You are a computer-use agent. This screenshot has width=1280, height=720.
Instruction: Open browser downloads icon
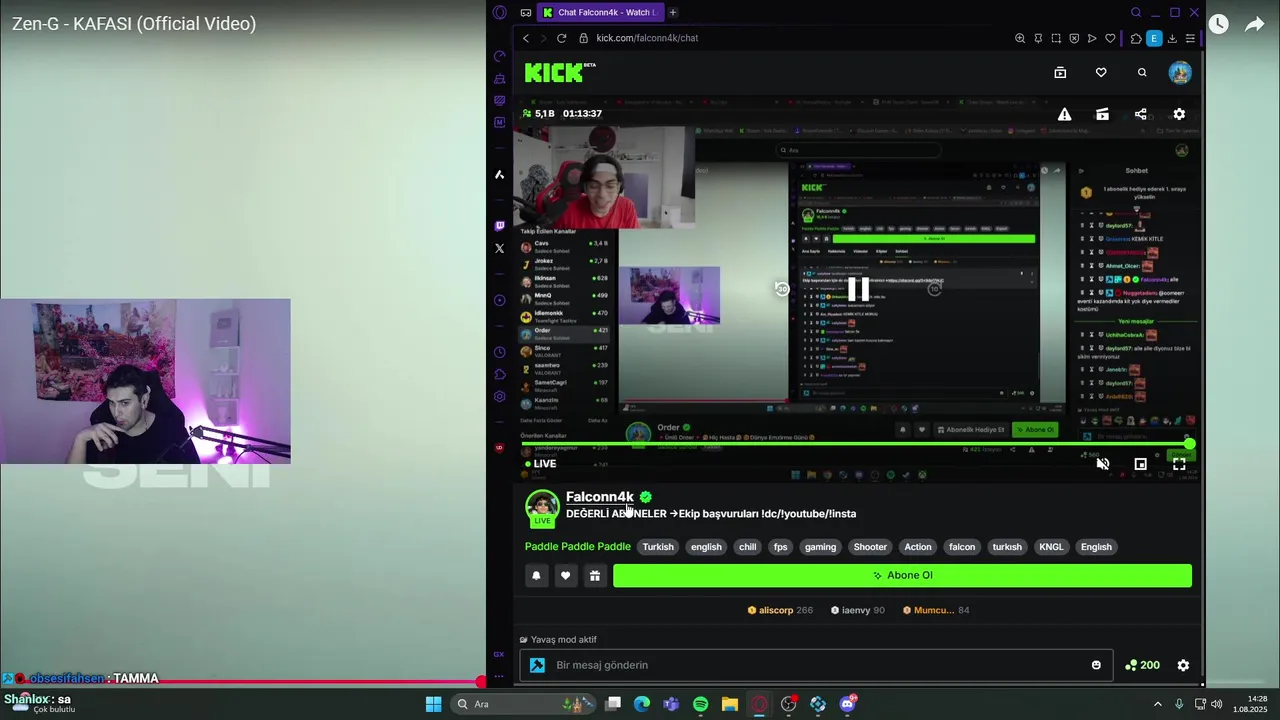click(1172, 38)
